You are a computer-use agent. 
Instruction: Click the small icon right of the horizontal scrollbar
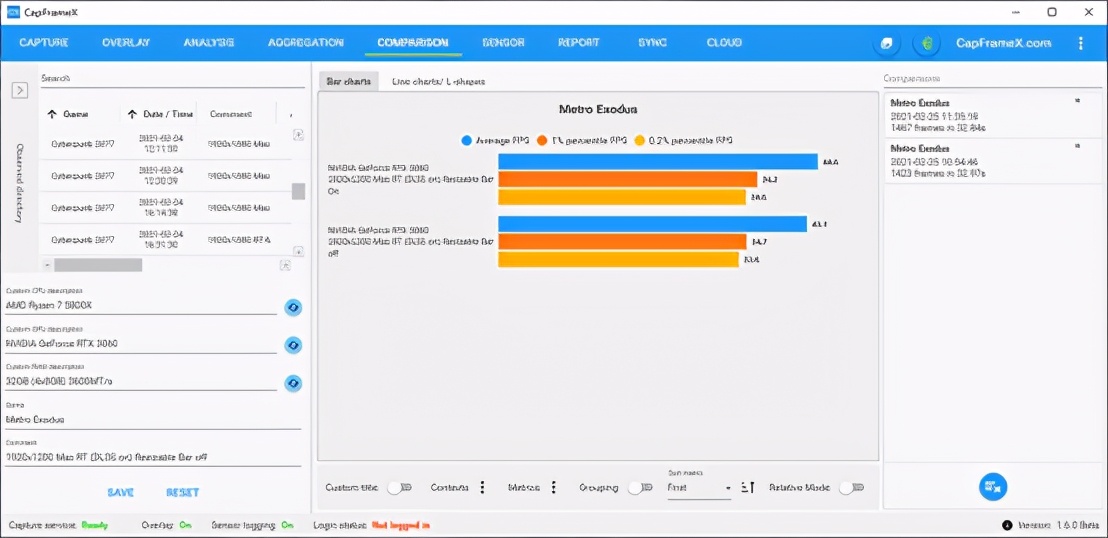pos(285,265)
